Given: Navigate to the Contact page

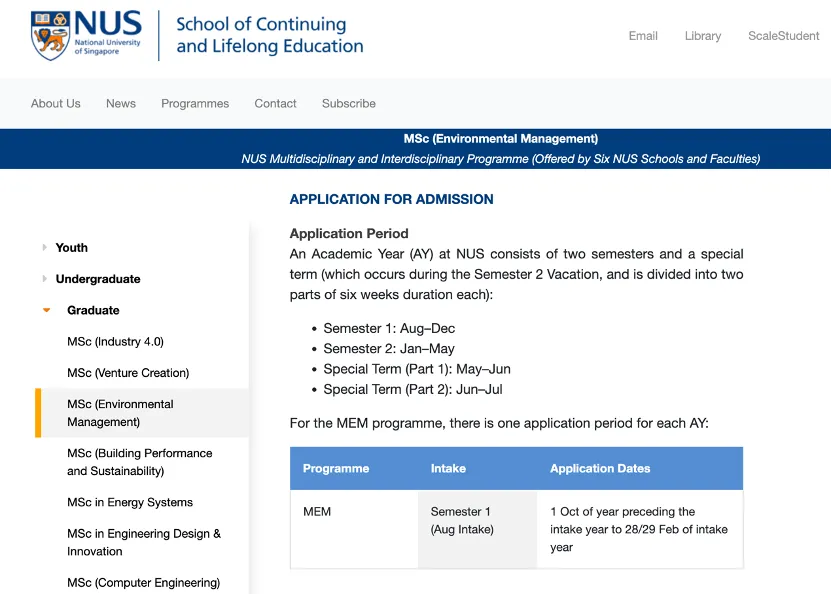Looking at the screenshot, I should (x=275, y=104).
